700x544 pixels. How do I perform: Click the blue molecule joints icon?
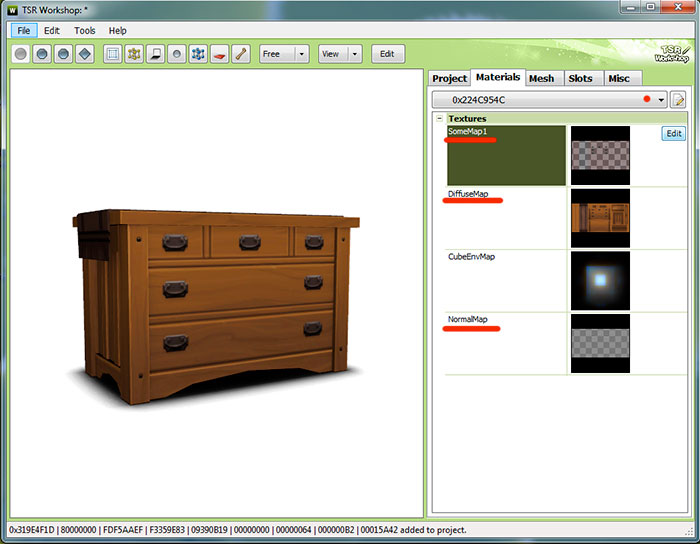[198, 54]
